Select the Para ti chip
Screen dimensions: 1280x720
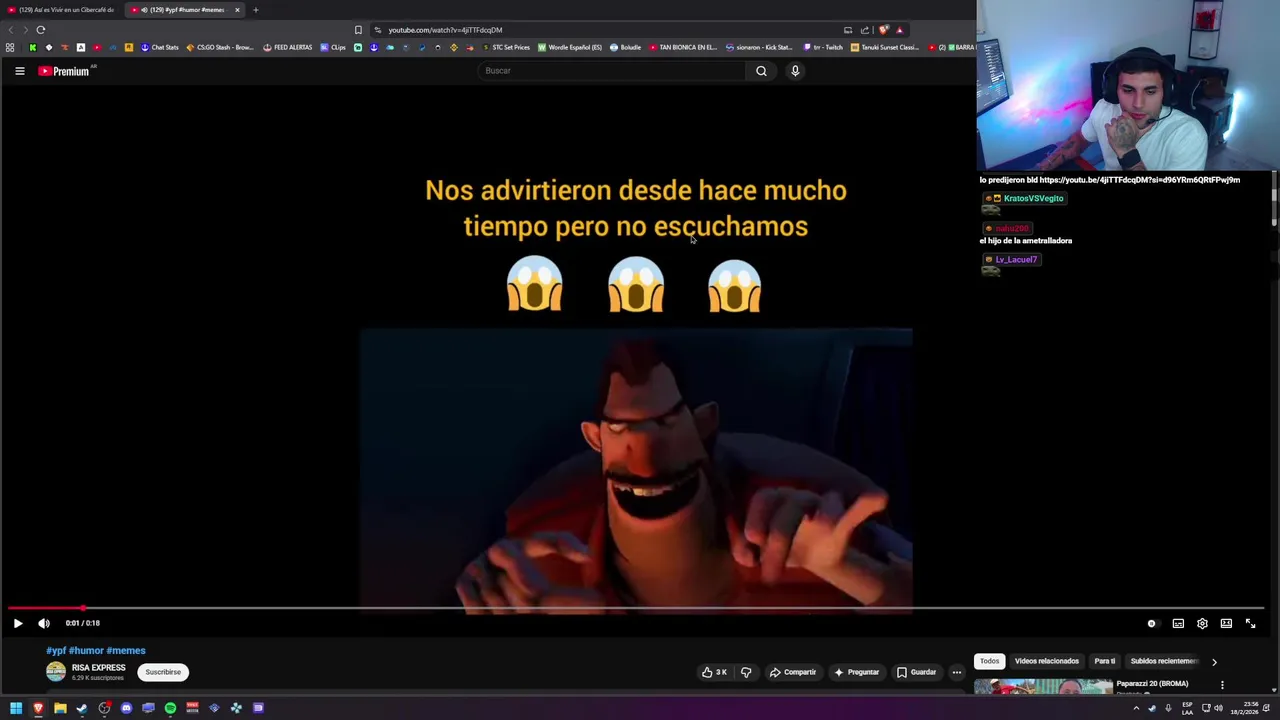point(1104,661)
